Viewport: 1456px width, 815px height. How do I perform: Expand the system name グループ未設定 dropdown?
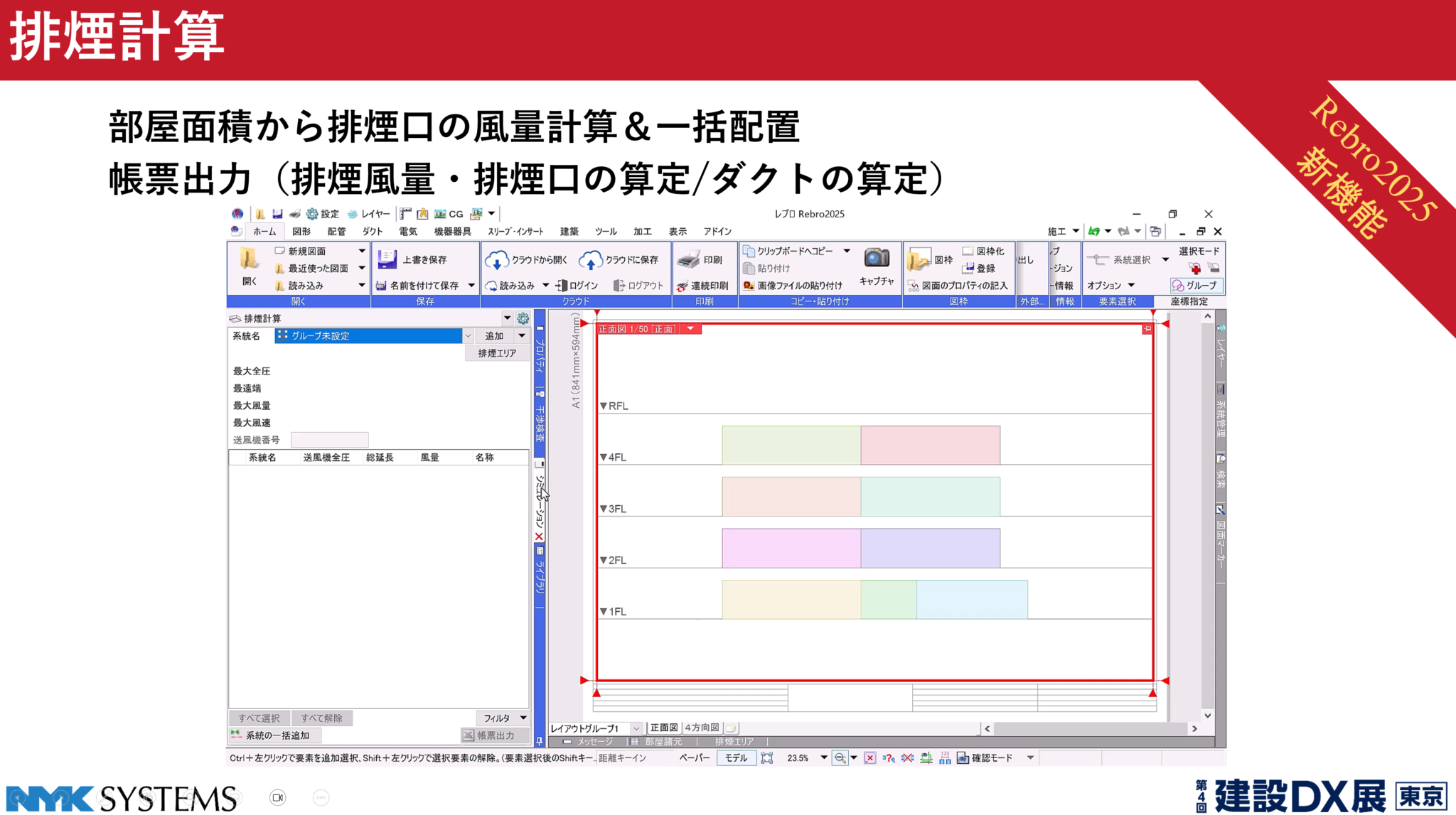[468, 336]
